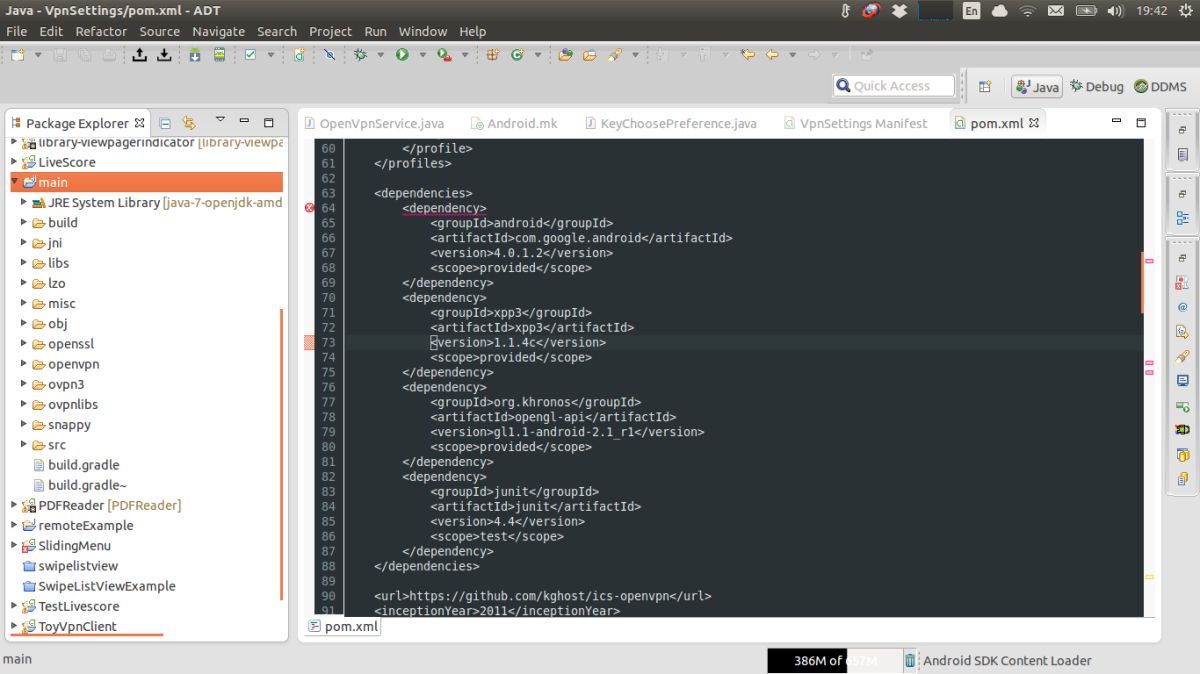Viewport: 1200px width, 674px height.
Task: Click the Back navigation arrow icon
Action: pos(771,55)
